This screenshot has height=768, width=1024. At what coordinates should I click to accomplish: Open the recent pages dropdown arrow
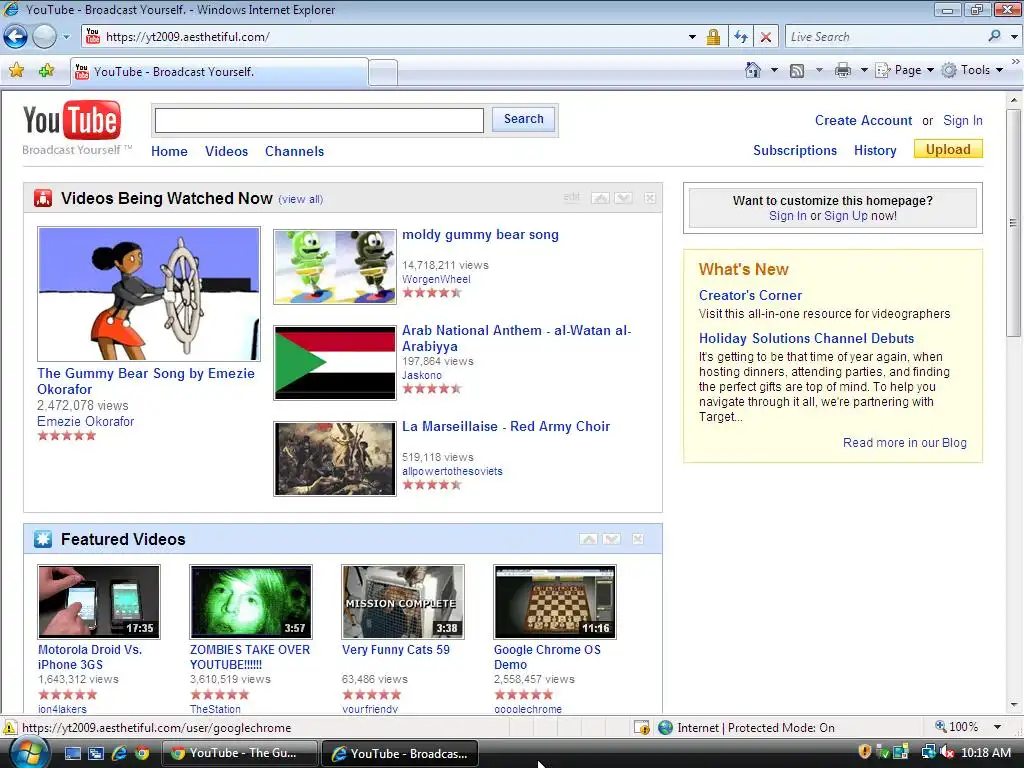(66, 37)
